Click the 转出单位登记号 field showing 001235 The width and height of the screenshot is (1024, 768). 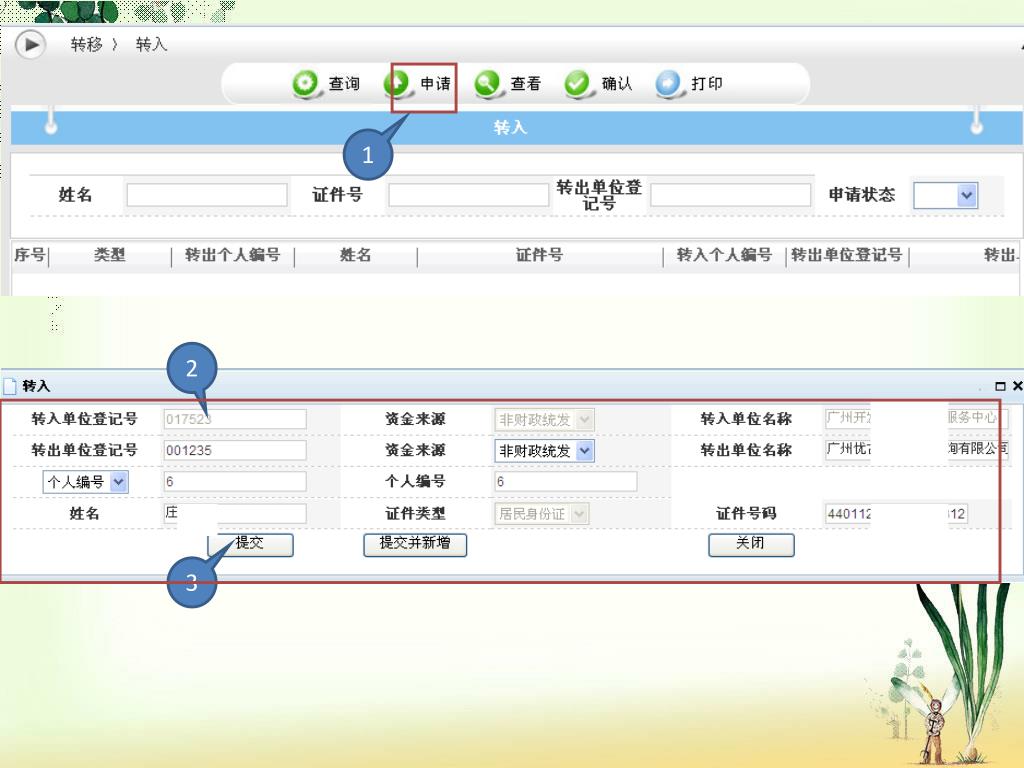point(234,450)
